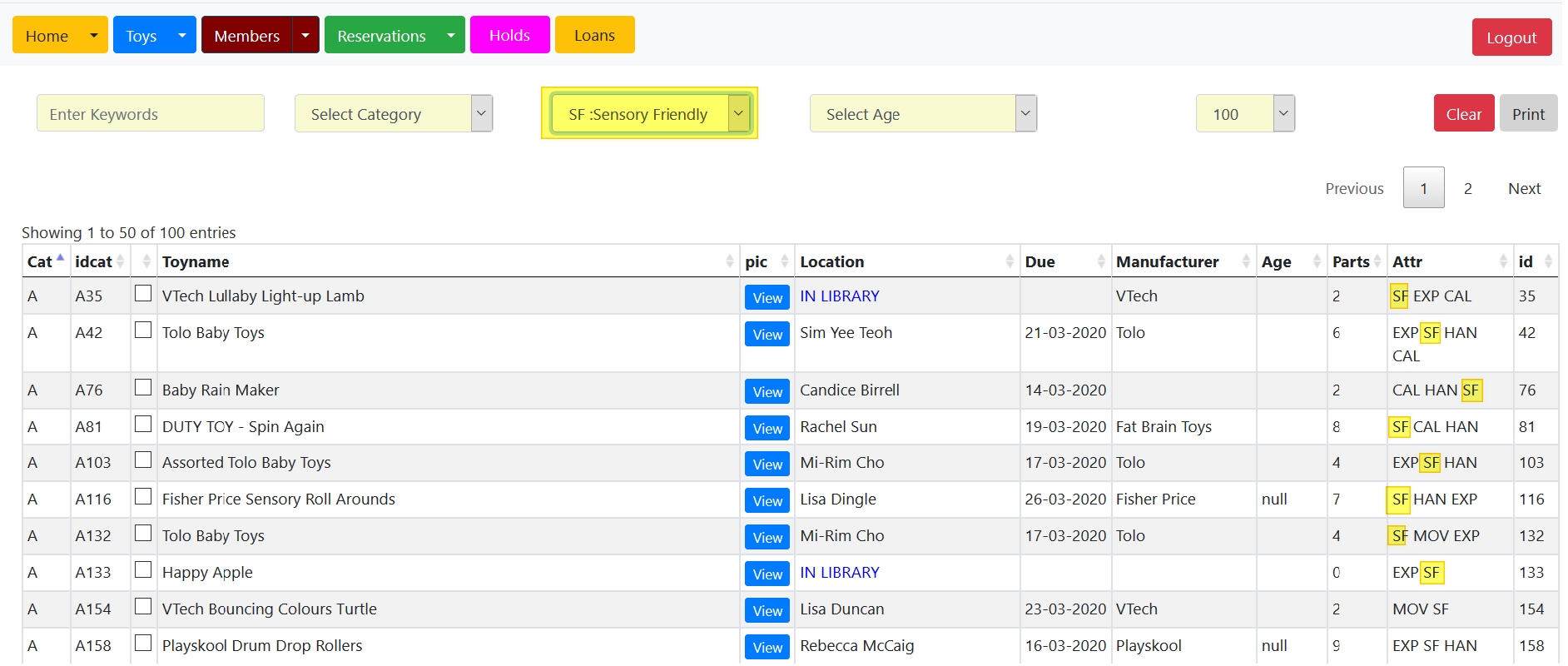Open the Holds menu item

click(509, 35)
